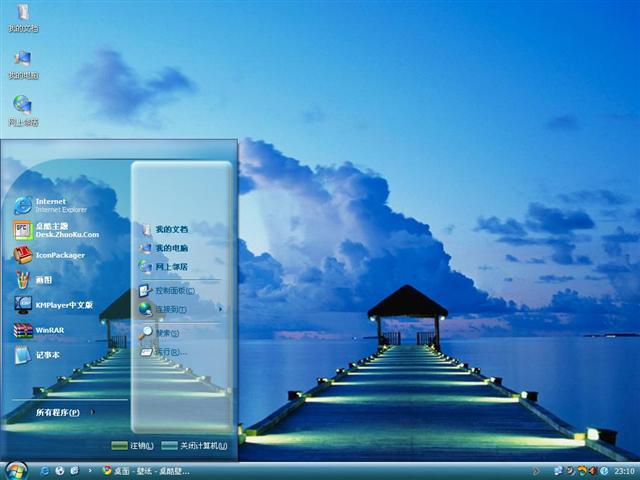Image resolution: width=640 pixels, height=480 pixels.
Task: Open 桌酷主题 Desk.ZhuoKu.Com in Start menu
Action: tap(57, 230)
